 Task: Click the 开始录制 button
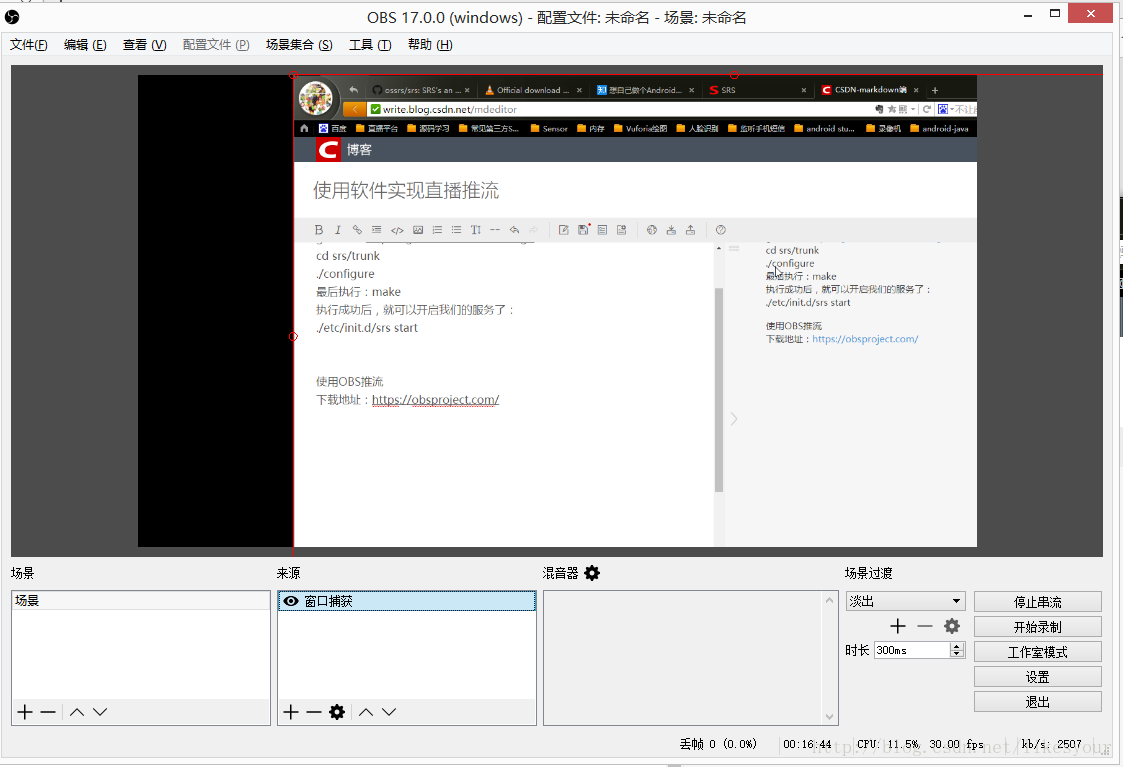[x=1038, y=627]
